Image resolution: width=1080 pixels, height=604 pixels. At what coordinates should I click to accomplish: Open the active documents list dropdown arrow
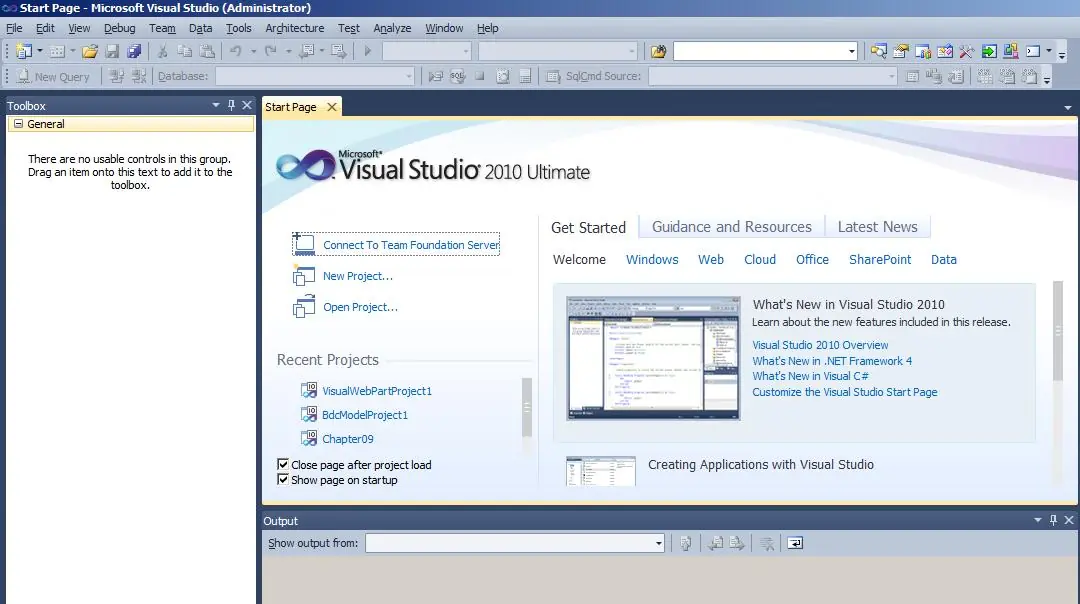coord(1068,107)
